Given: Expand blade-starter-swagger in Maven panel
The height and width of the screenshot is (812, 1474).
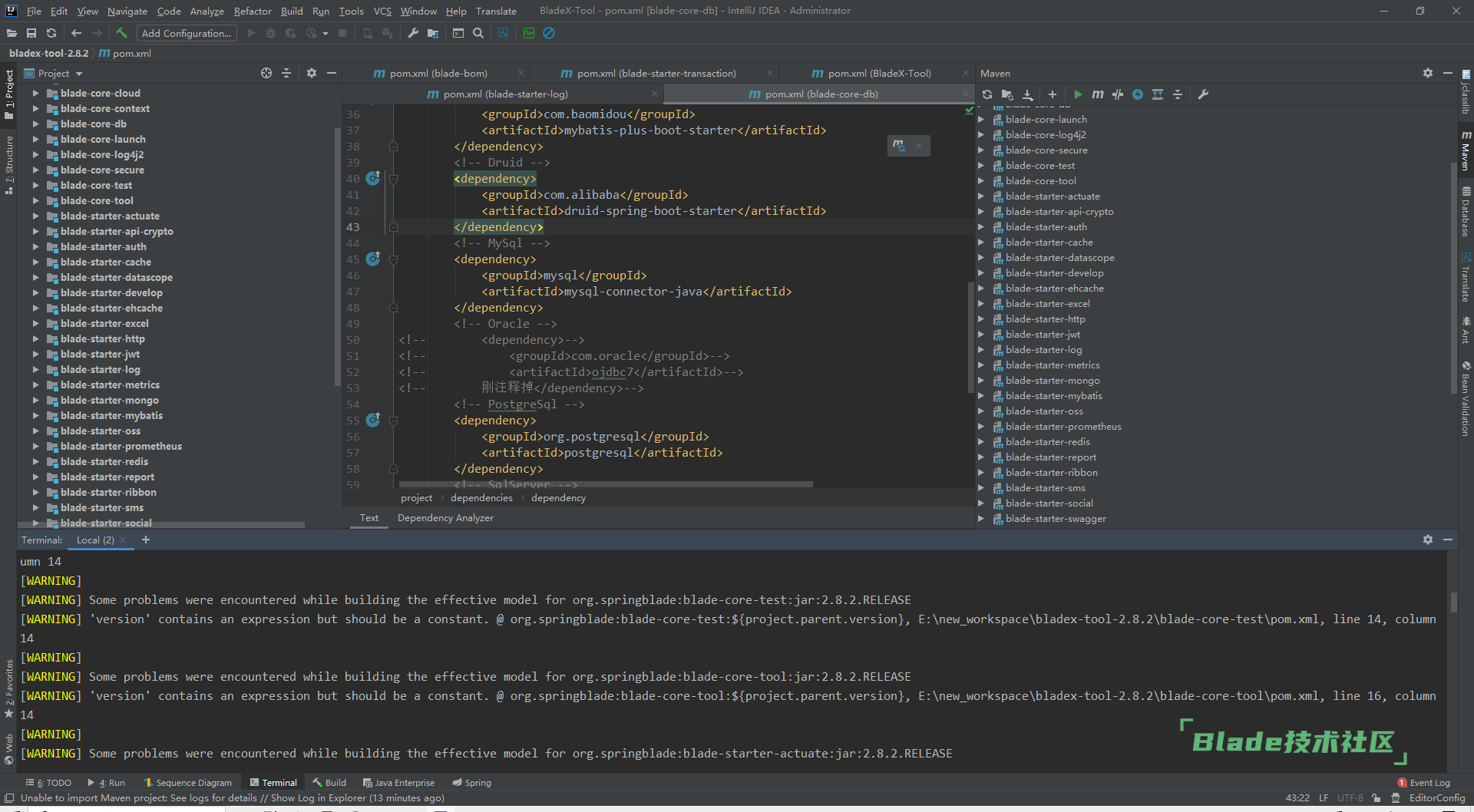Looking at the screenshot, I should click(981, 518).
